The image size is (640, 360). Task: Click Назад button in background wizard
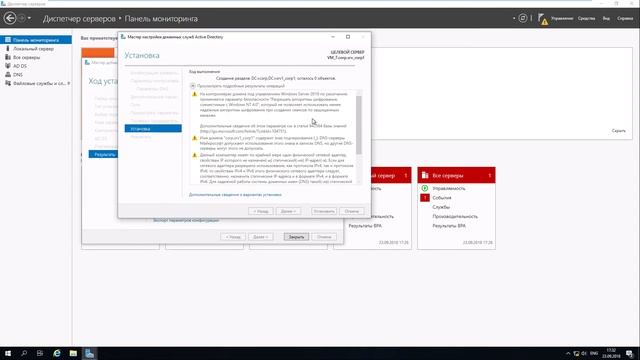233,237
